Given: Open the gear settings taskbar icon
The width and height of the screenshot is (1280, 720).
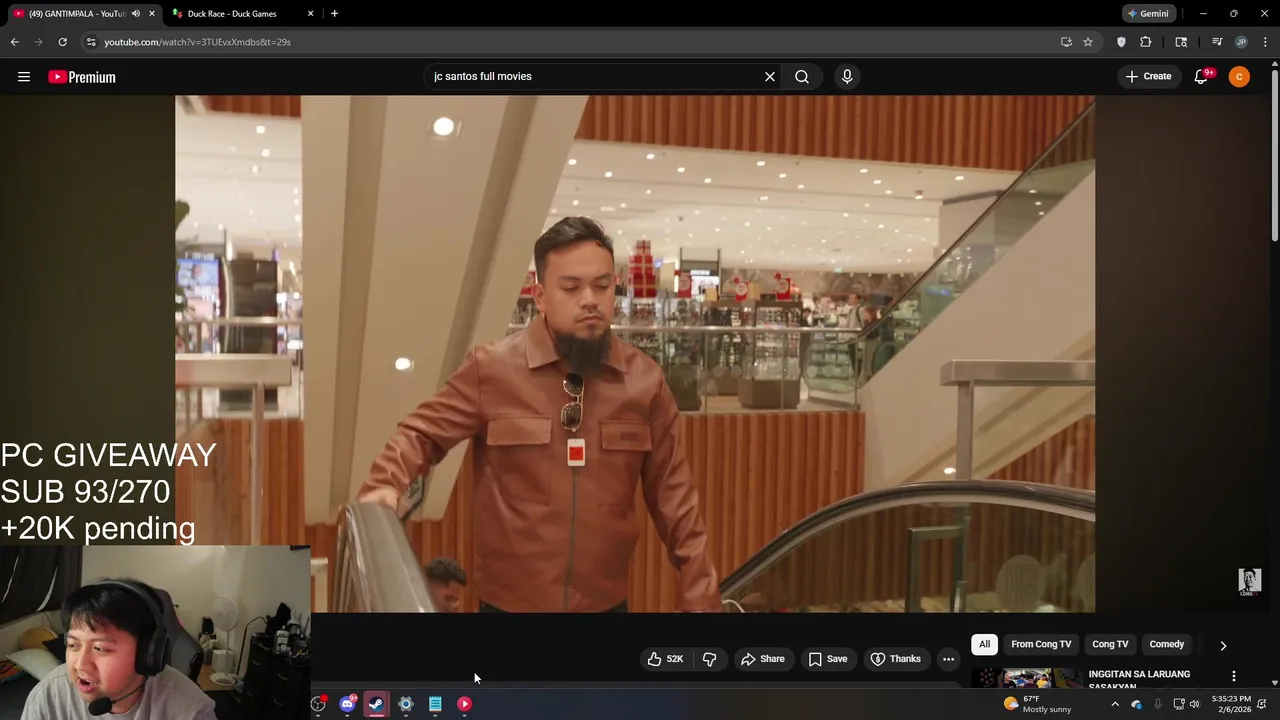Looking at the screenshot, I should pyautogui.click(x=406, y=704).
